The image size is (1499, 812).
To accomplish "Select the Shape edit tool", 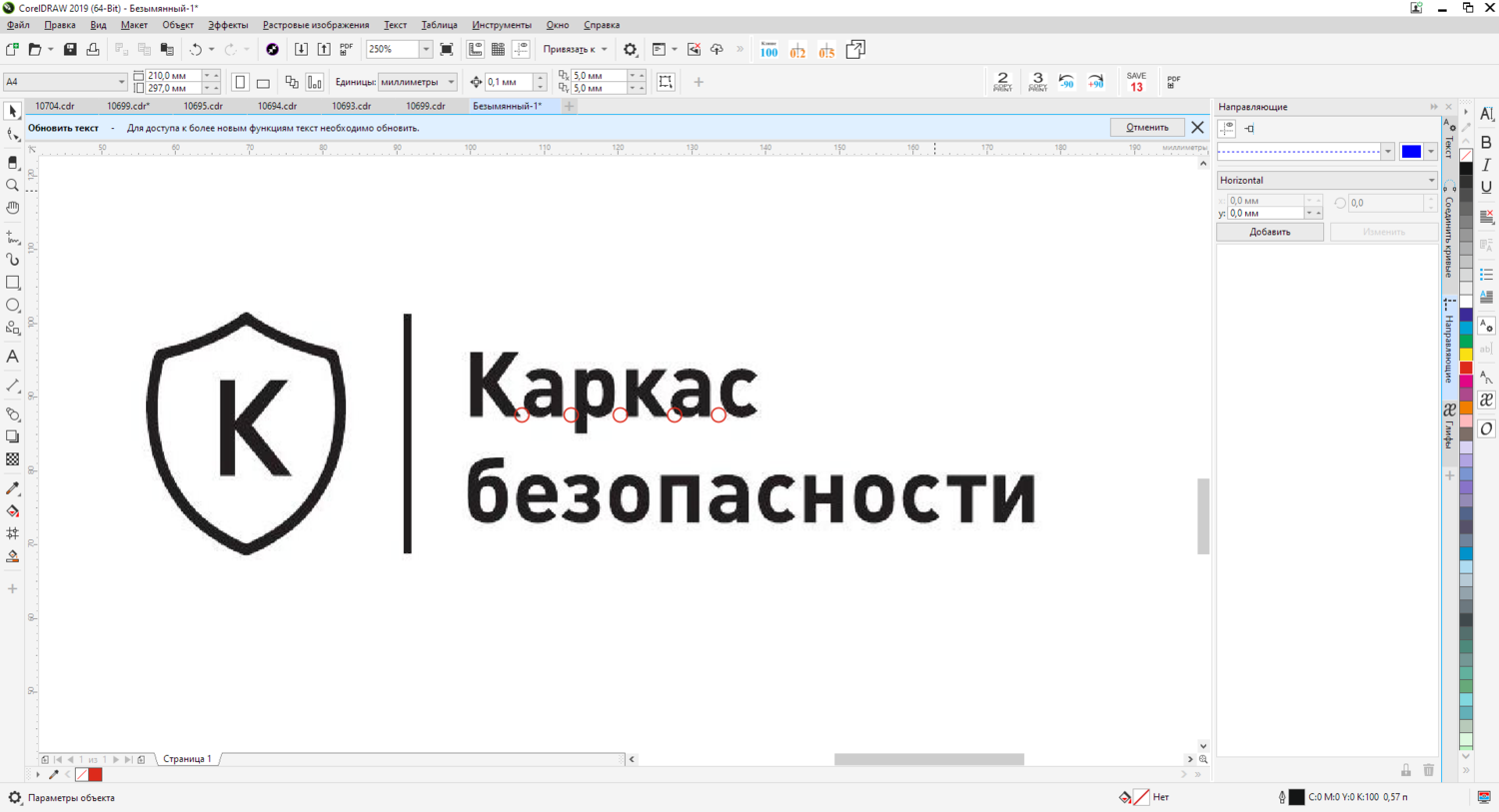I will (13, 135).
